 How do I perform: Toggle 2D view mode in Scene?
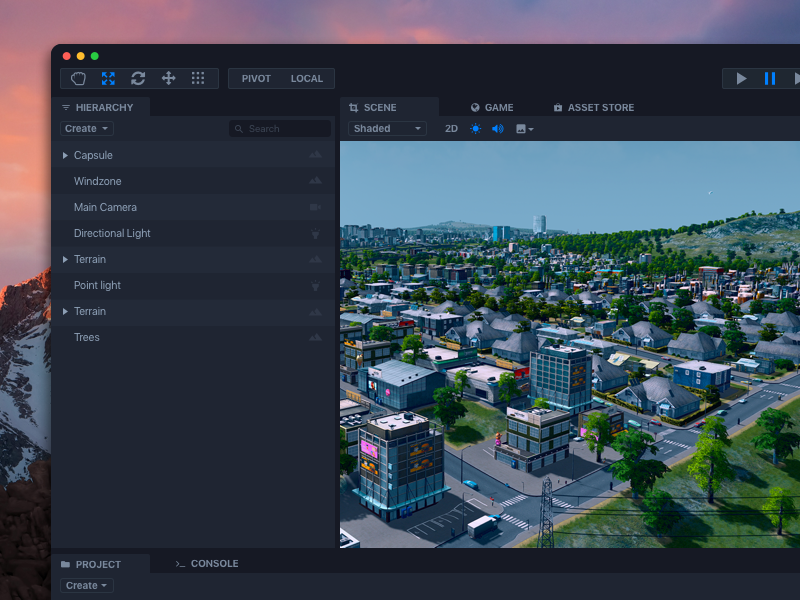451,128
